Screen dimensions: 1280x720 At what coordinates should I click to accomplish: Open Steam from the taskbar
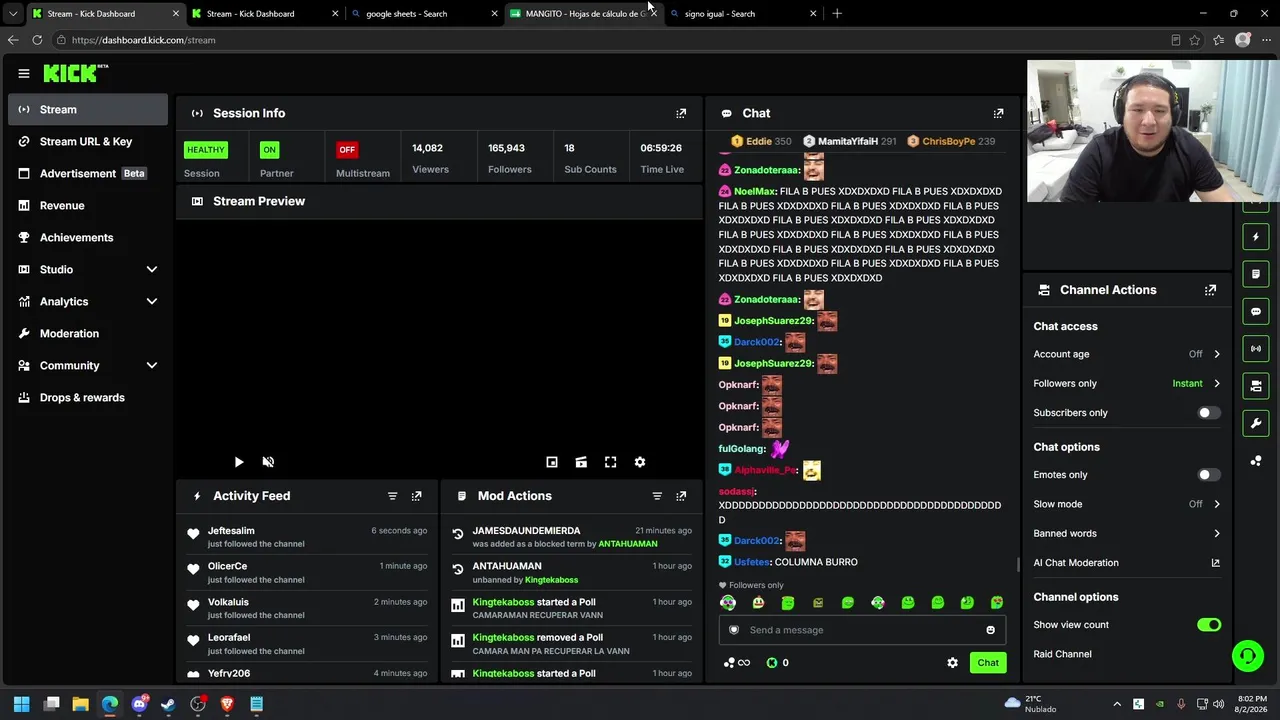tap(169, 704)
